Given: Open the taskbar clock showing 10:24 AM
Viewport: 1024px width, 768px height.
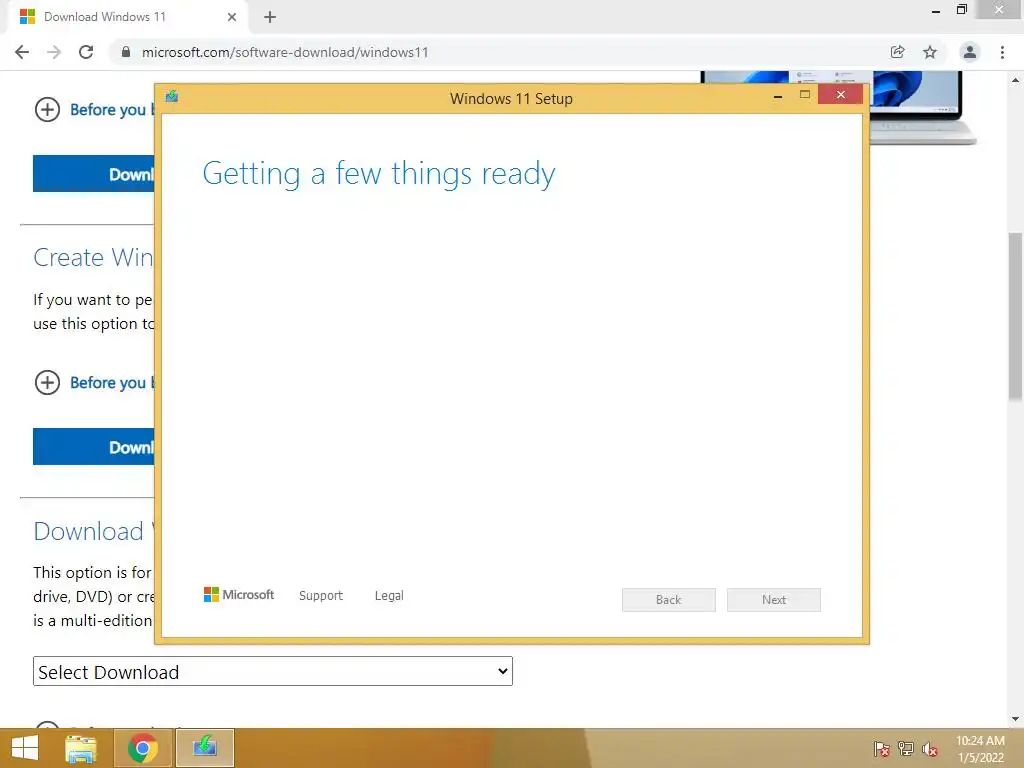Looking at the screenshot, I should [x=980, y=749].
